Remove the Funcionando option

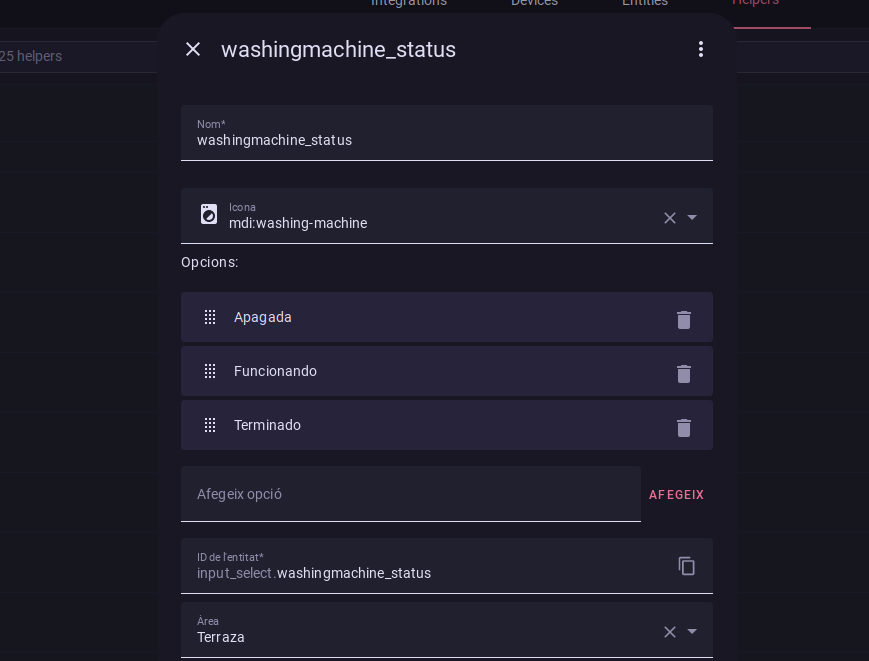(684, 374)
